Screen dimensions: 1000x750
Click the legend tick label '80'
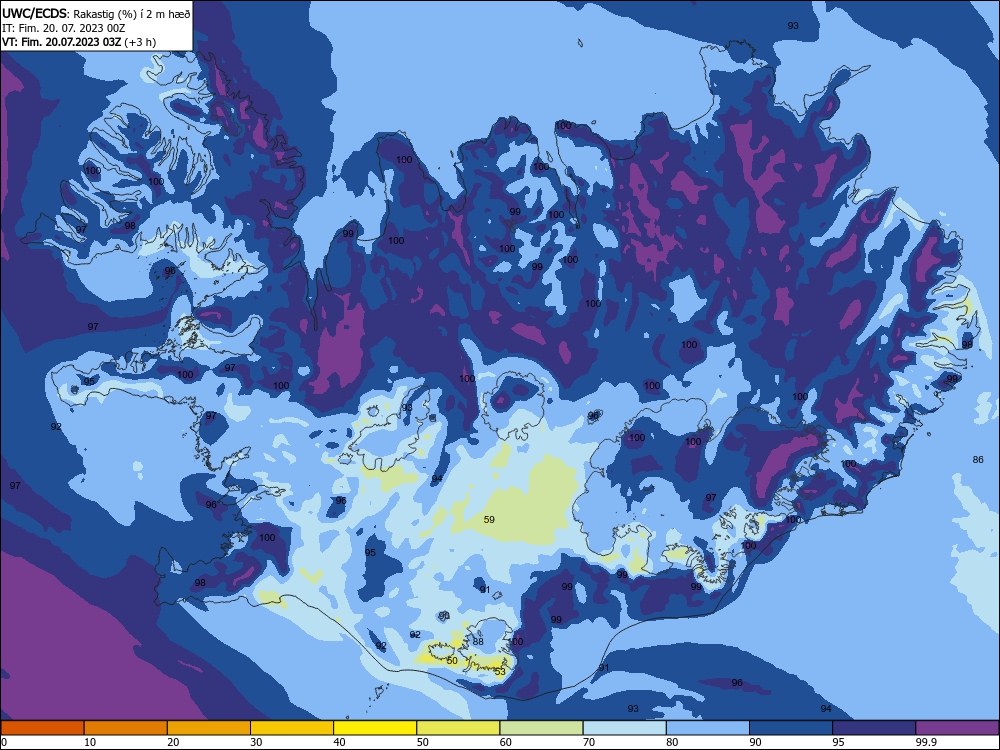point(672,742)
